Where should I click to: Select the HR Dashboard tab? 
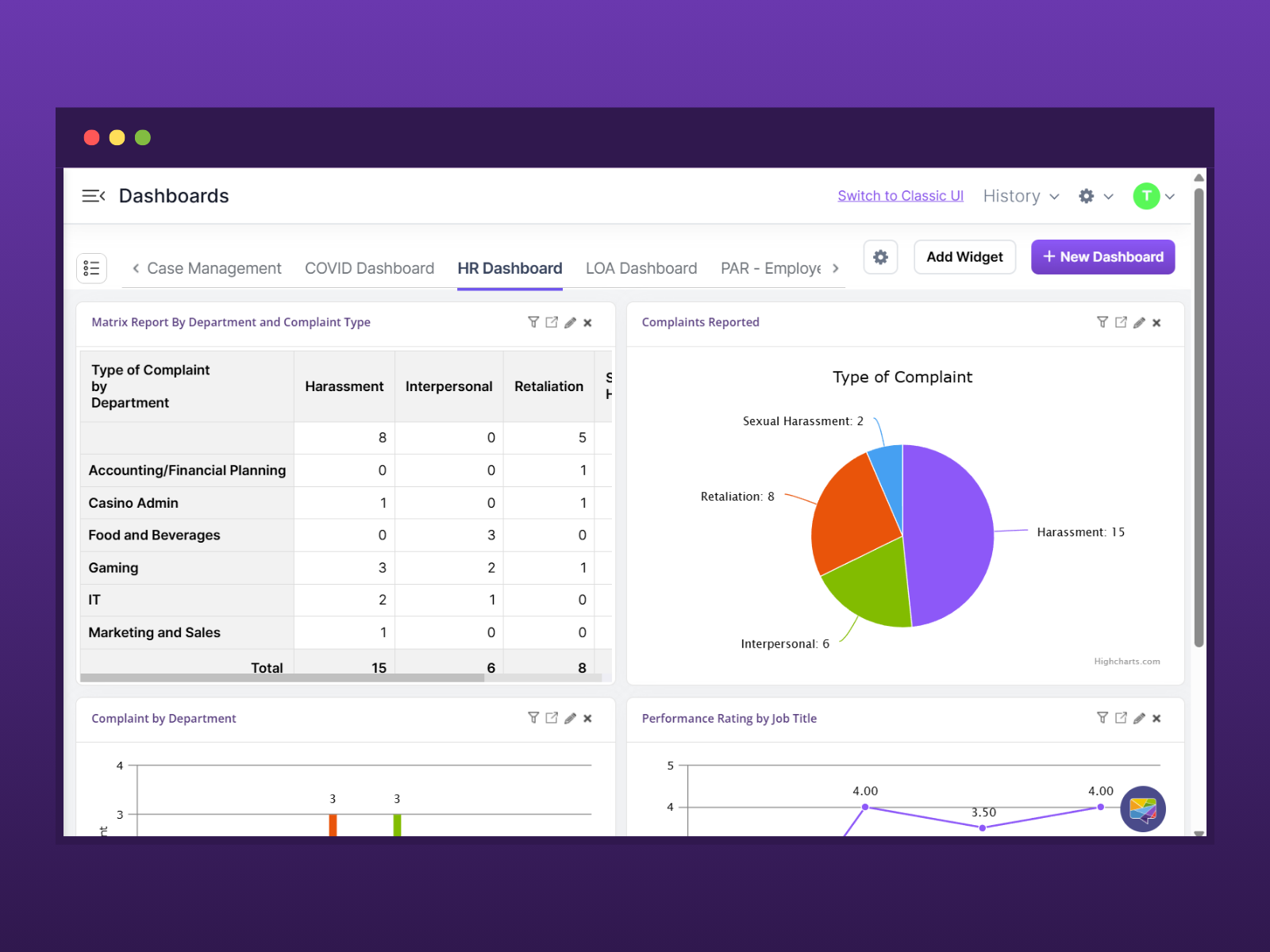pos(510,268)
